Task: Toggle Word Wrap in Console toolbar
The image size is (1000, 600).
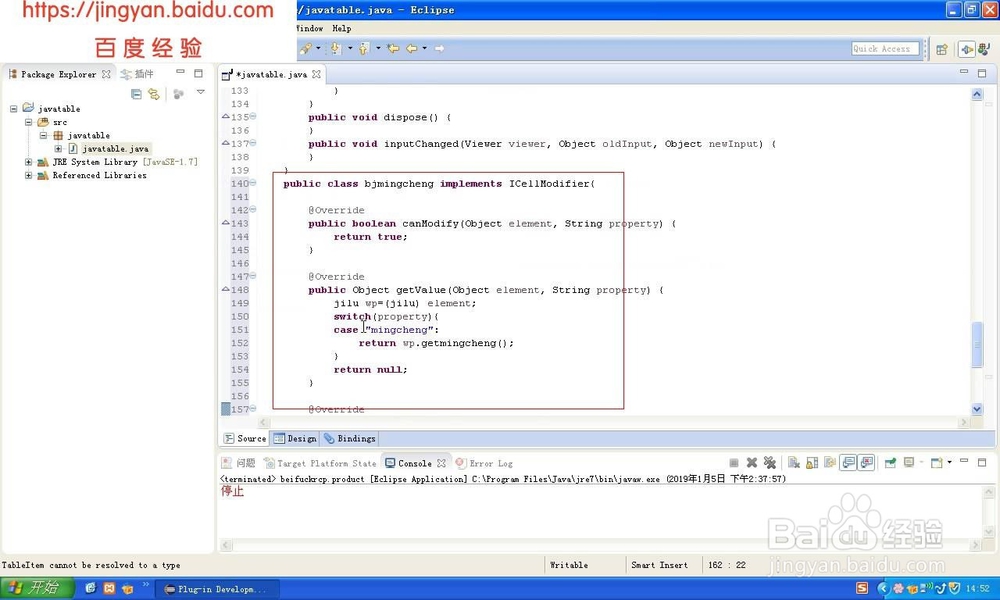Action: [830, 463]
